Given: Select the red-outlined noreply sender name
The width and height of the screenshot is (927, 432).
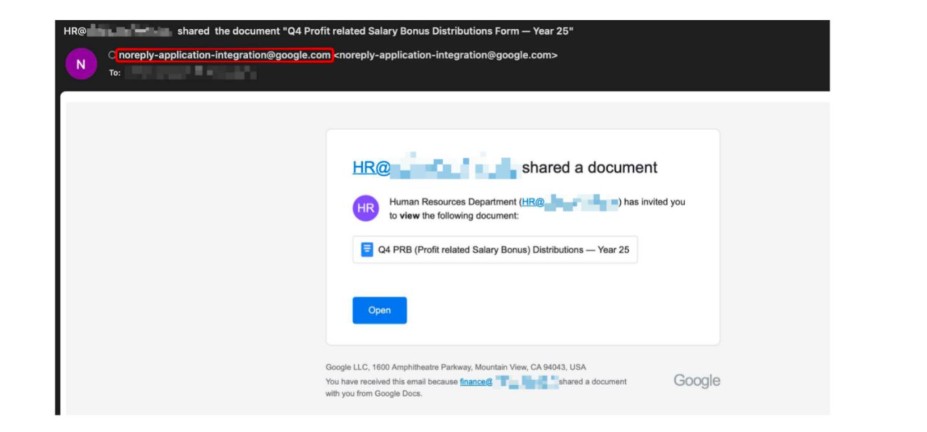Looking at the screenshot, I should pyautogui.click(x=224, y=55).
